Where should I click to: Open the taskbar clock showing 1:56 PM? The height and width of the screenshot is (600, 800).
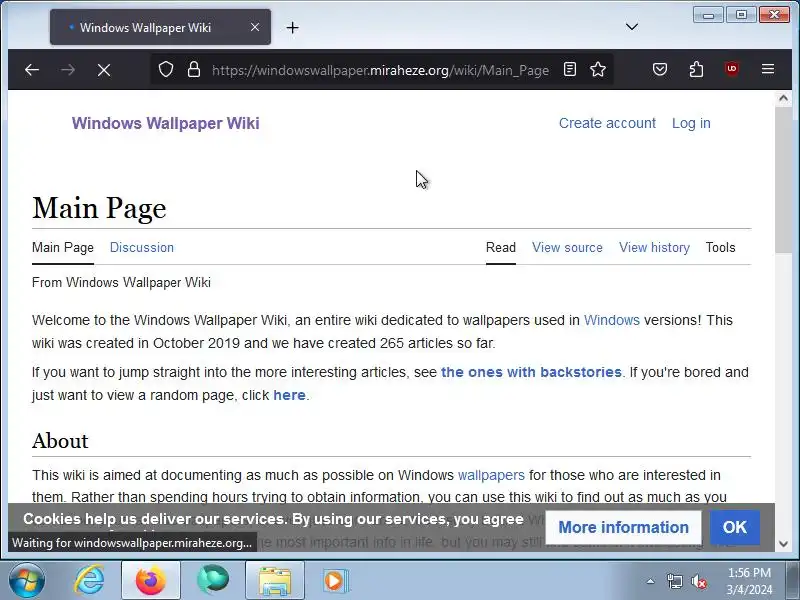coord(749,581)
